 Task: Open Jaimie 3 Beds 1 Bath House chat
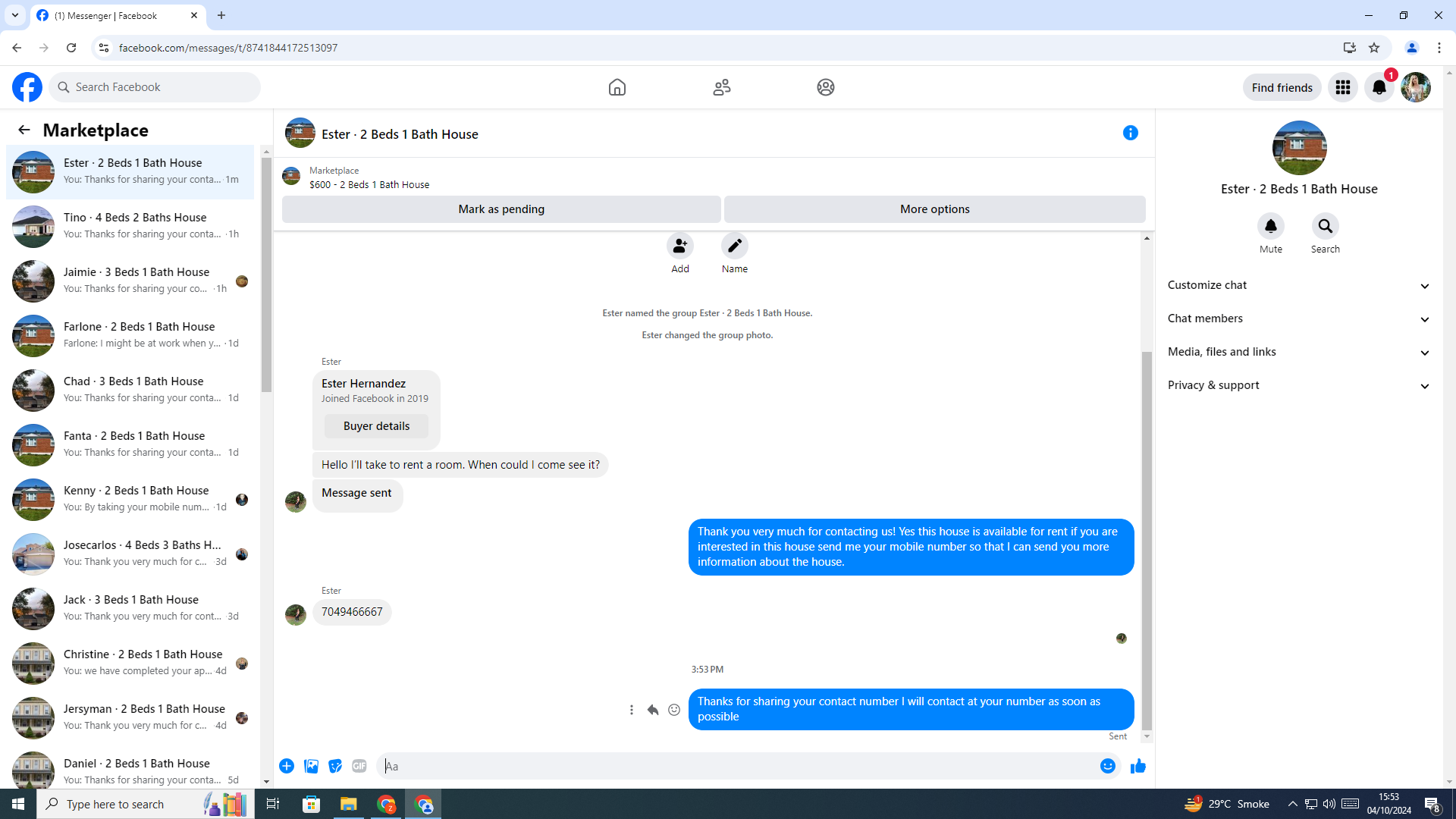[130, 281]
